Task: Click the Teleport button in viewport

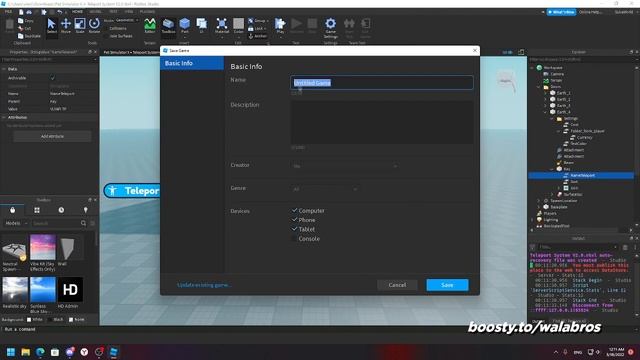Action: click(132, 191)
